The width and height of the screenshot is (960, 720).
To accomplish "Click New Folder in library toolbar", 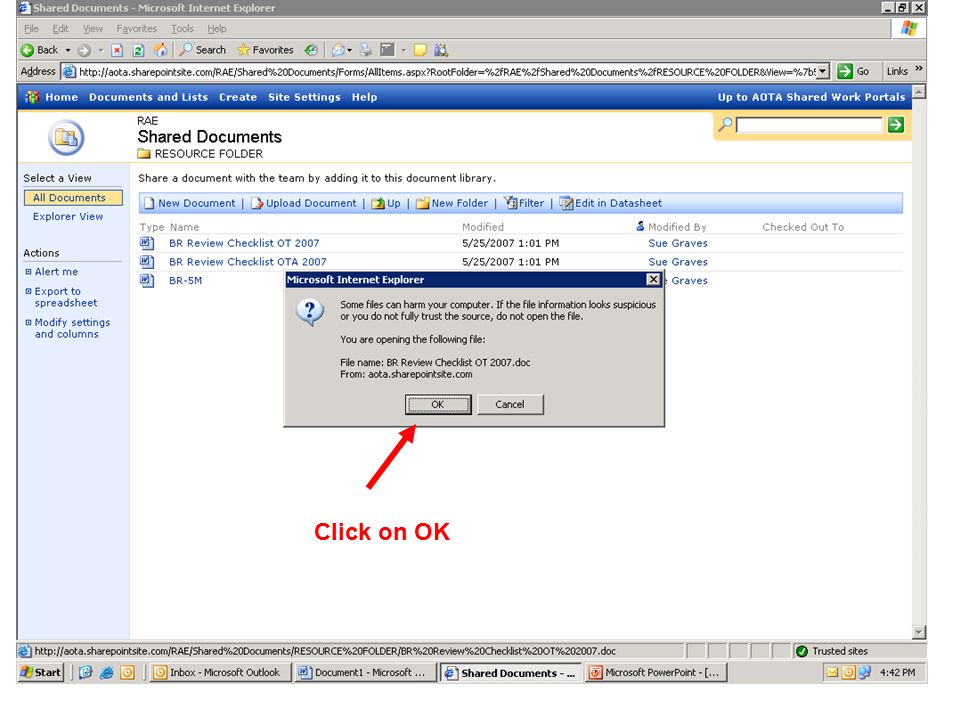I will (452, 203).
